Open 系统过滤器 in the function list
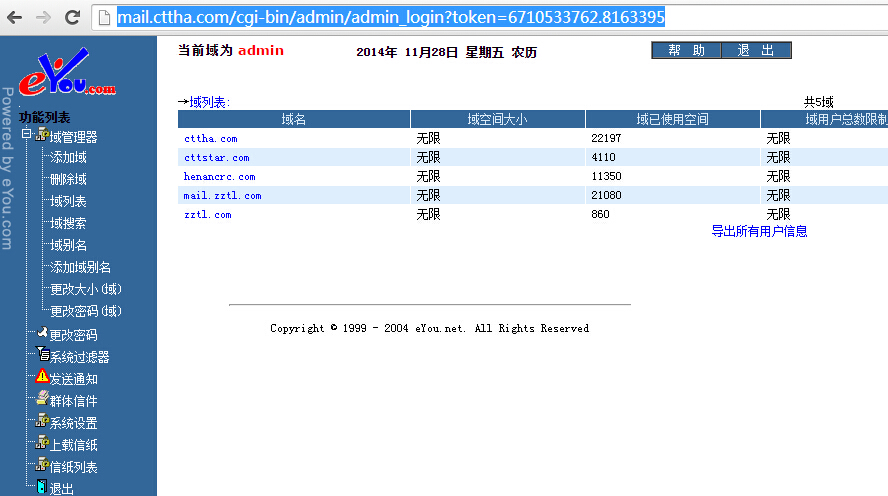 pos(79,357)
